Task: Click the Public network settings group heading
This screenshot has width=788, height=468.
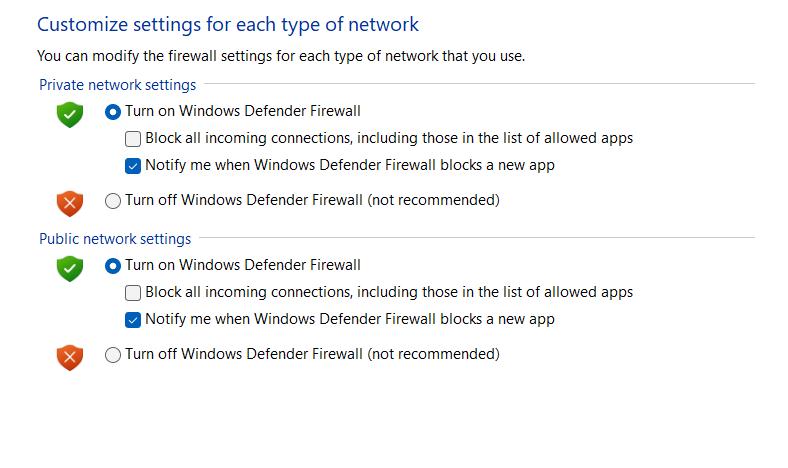Action: [x=115, y=239]
